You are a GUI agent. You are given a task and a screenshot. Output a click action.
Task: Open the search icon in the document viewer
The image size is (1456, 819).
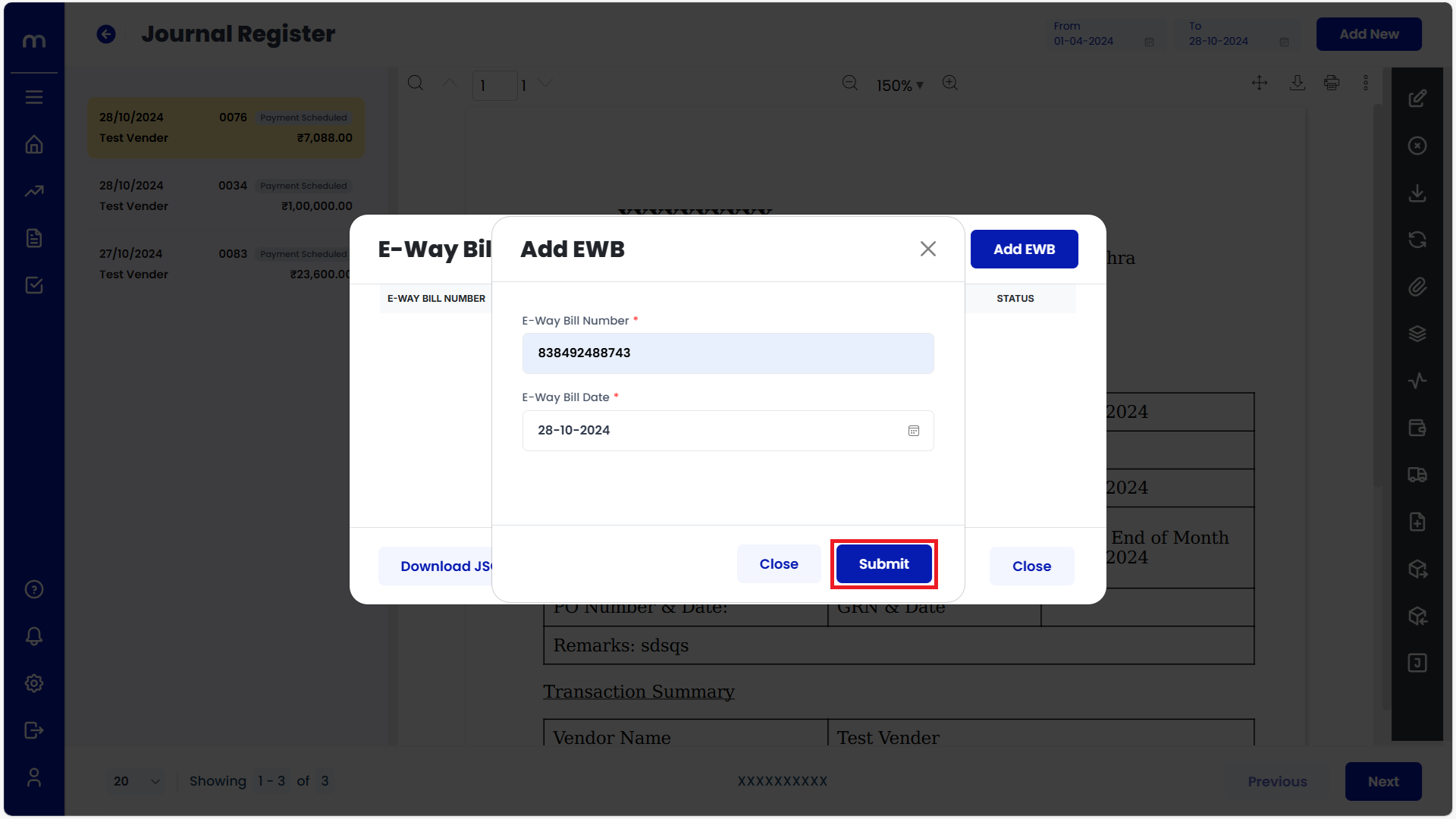coord(416,83)
